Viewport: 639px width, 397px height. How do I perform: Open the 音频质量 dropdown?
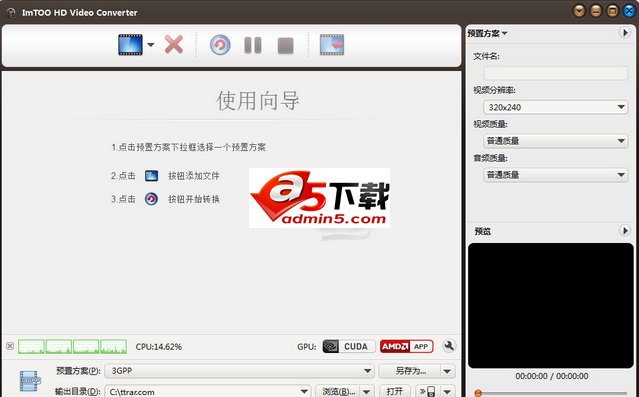point(555,175)
